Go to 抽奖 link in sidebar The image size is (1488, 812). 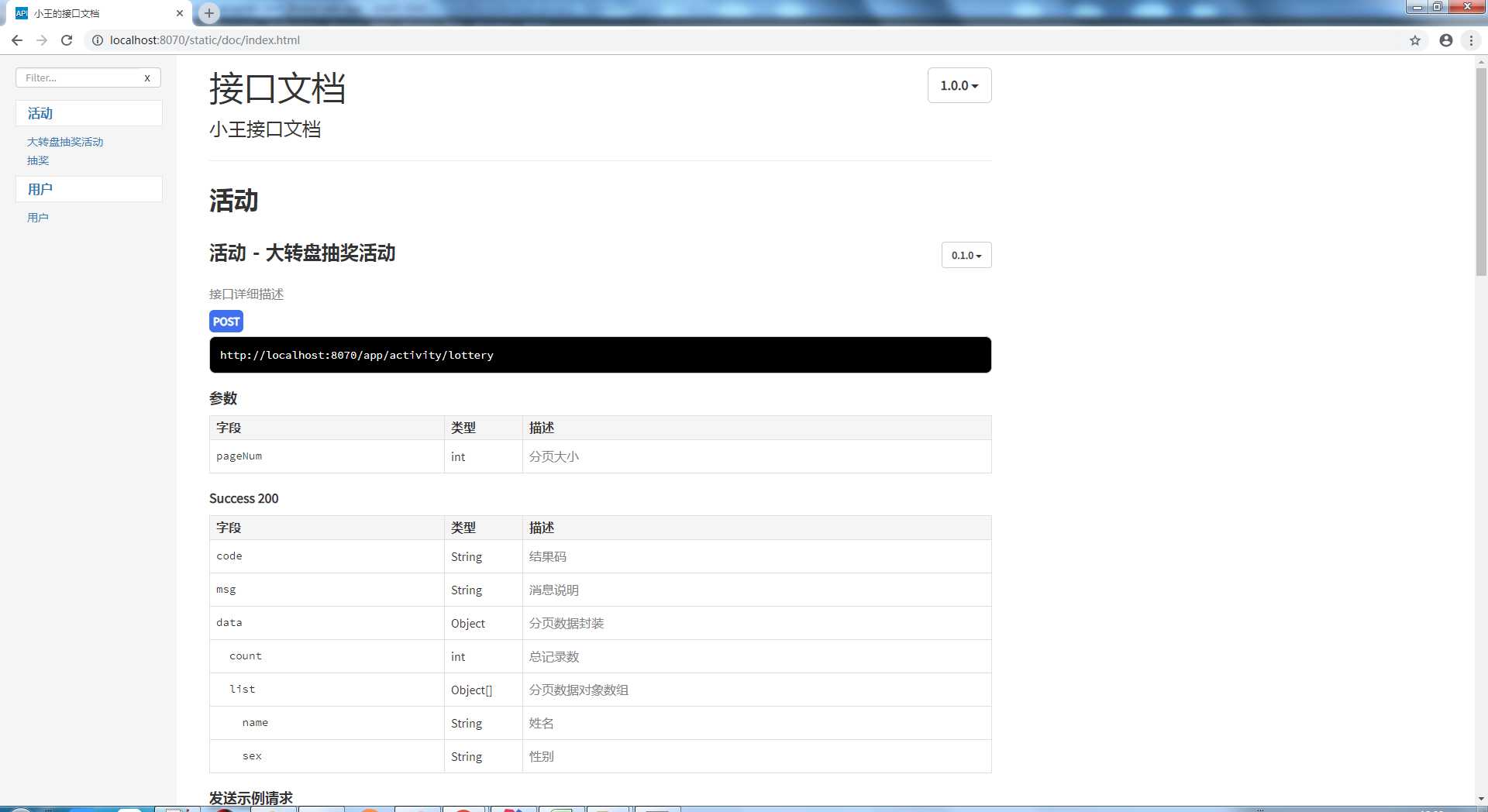[x=38, y=160]
